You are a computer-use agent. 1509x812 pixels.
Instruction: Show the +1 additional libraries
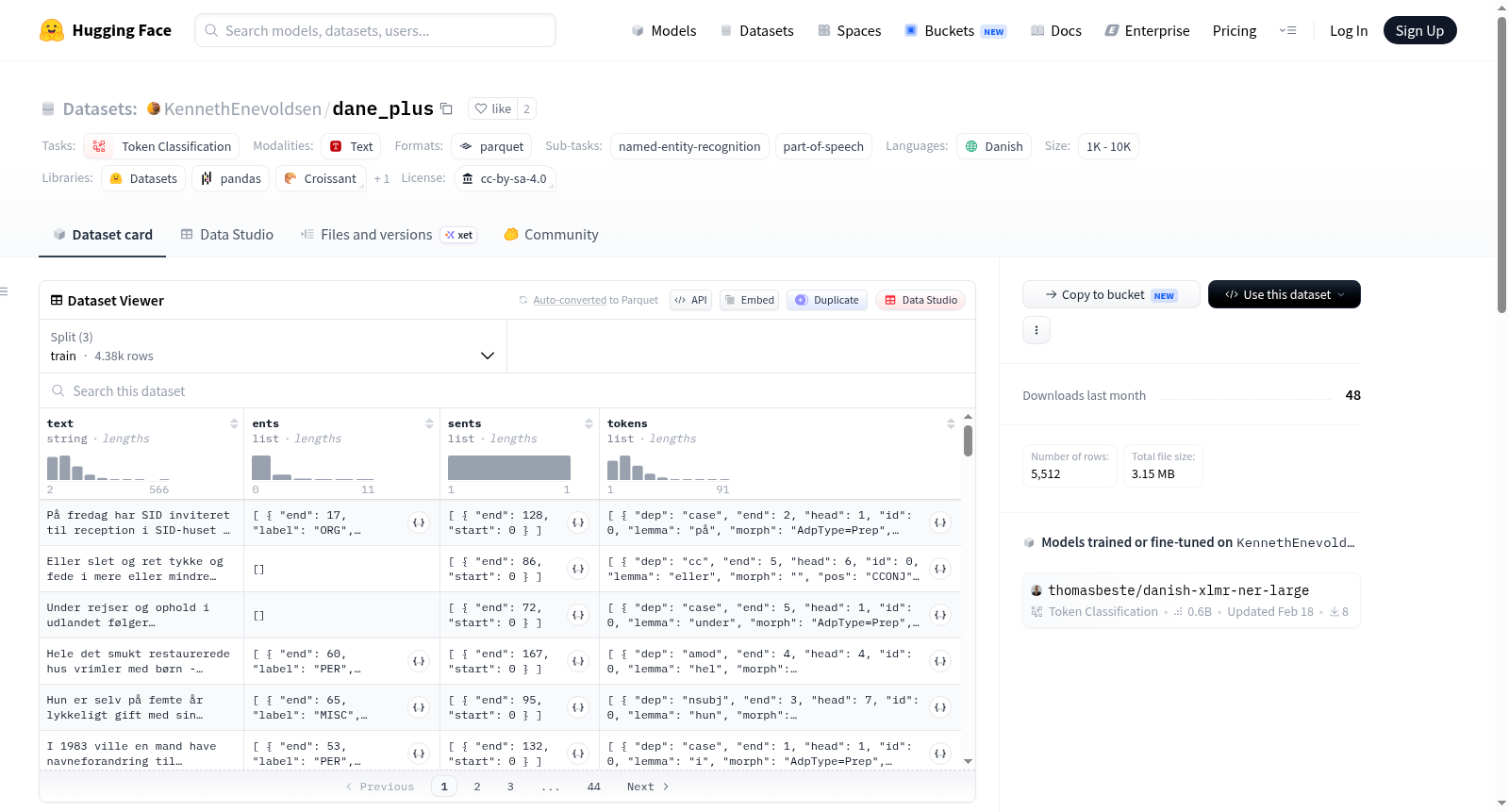382,178
